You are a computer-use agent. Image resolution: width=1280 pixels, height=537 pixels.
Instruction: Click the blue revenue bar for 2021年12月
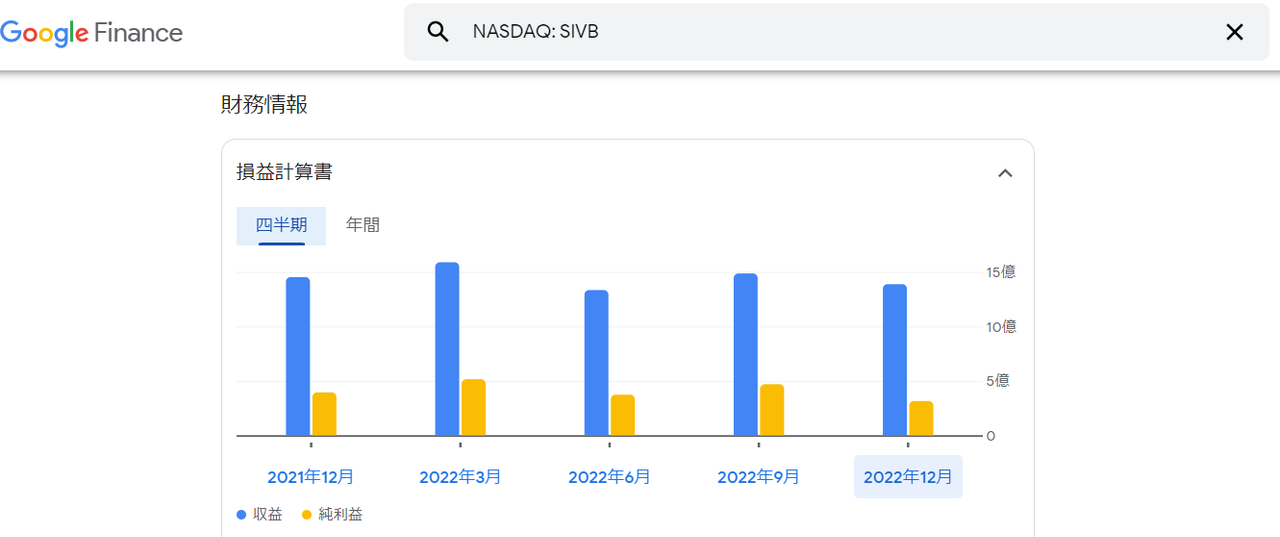pos(298,357)
